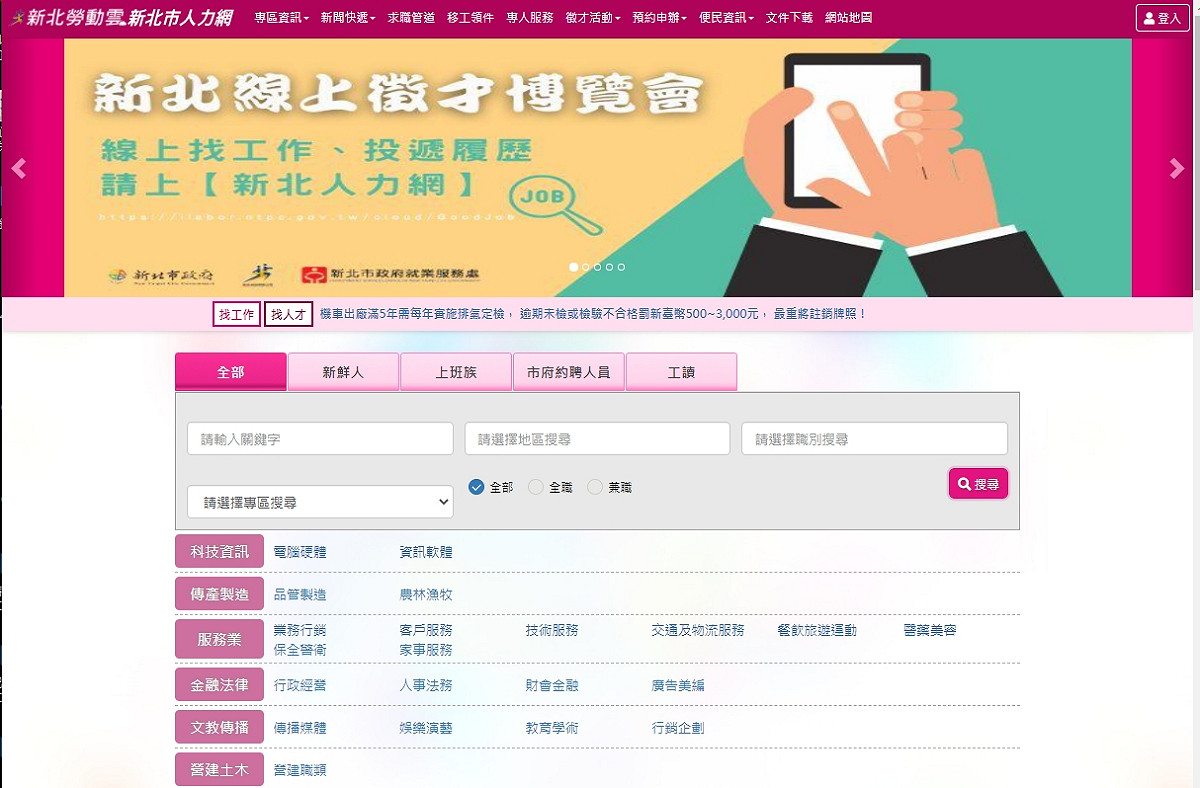Click the 請選擇職別搜尋 job type field
The width and height of the screenshot is (1200, 788).
(x=874, y=439)
